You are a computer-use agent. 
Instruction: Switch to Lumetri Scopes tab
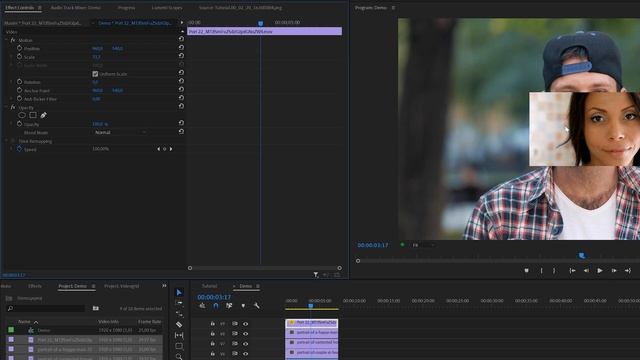coord(167,8)
